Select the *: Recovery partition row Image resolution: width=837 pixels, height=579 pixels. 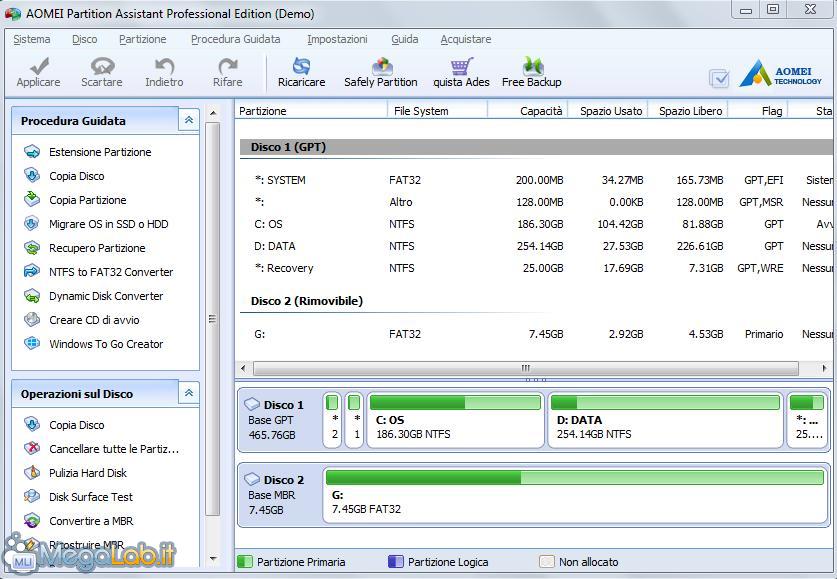tap(535, 268)
